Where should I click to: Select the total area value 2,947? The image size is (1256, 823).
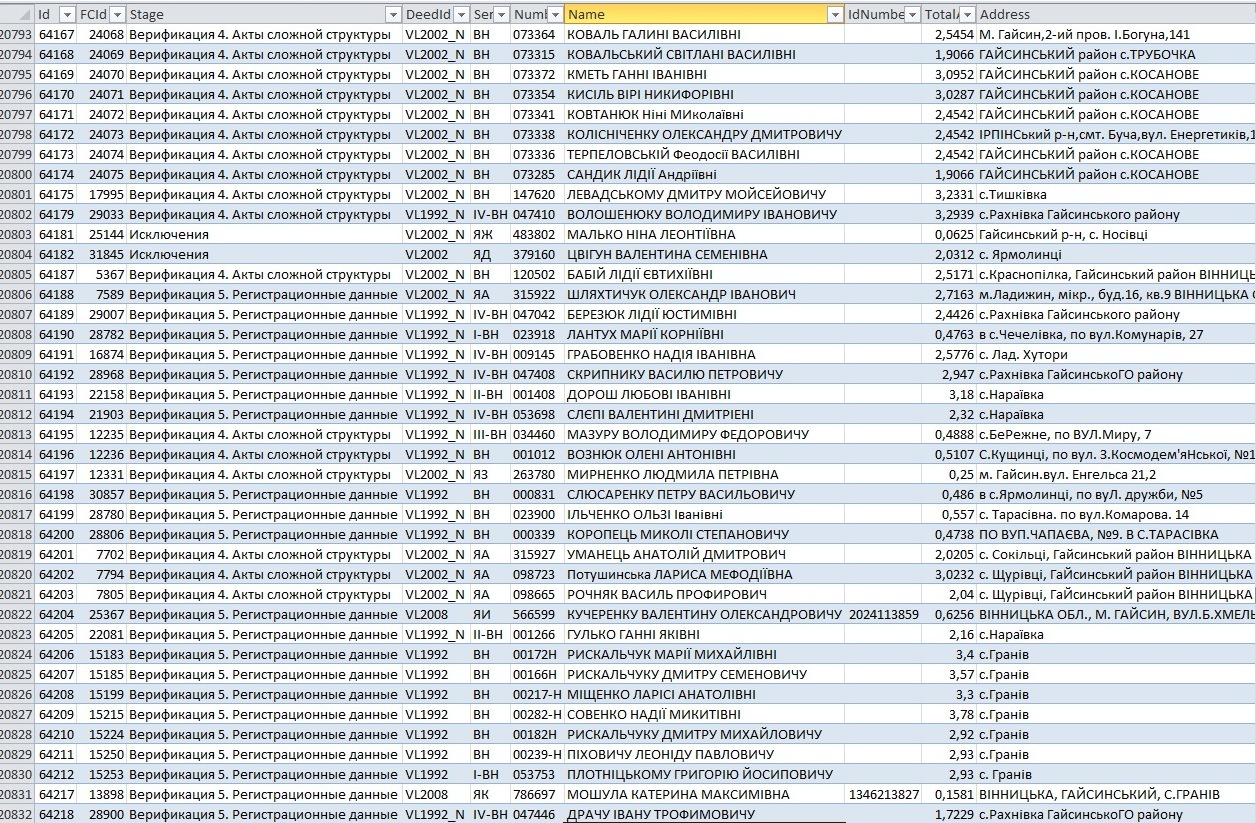[x=949, y=375]
